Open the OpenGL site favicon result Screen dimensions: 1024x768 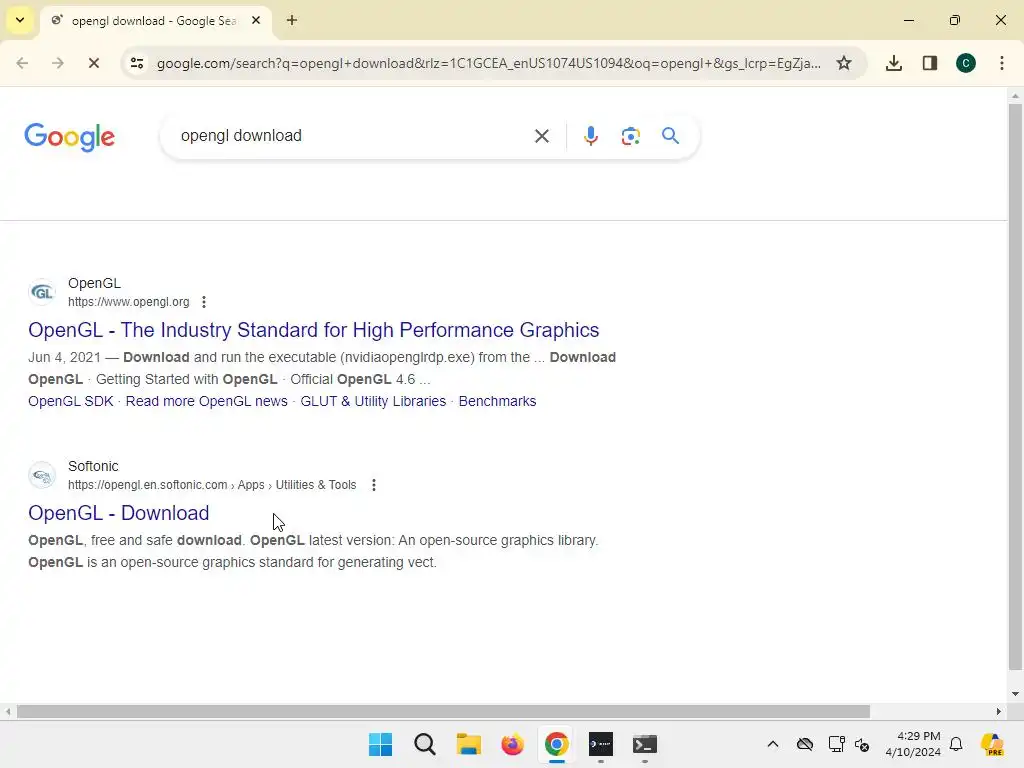pos(42,293)
